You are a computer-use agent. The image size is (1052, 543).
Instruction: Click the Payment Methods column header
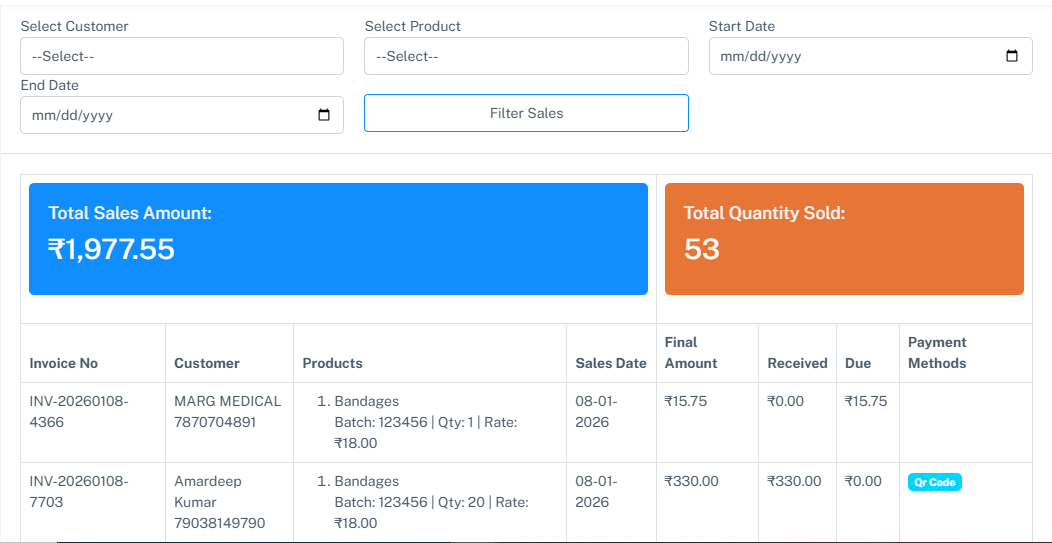pos(937,353)
